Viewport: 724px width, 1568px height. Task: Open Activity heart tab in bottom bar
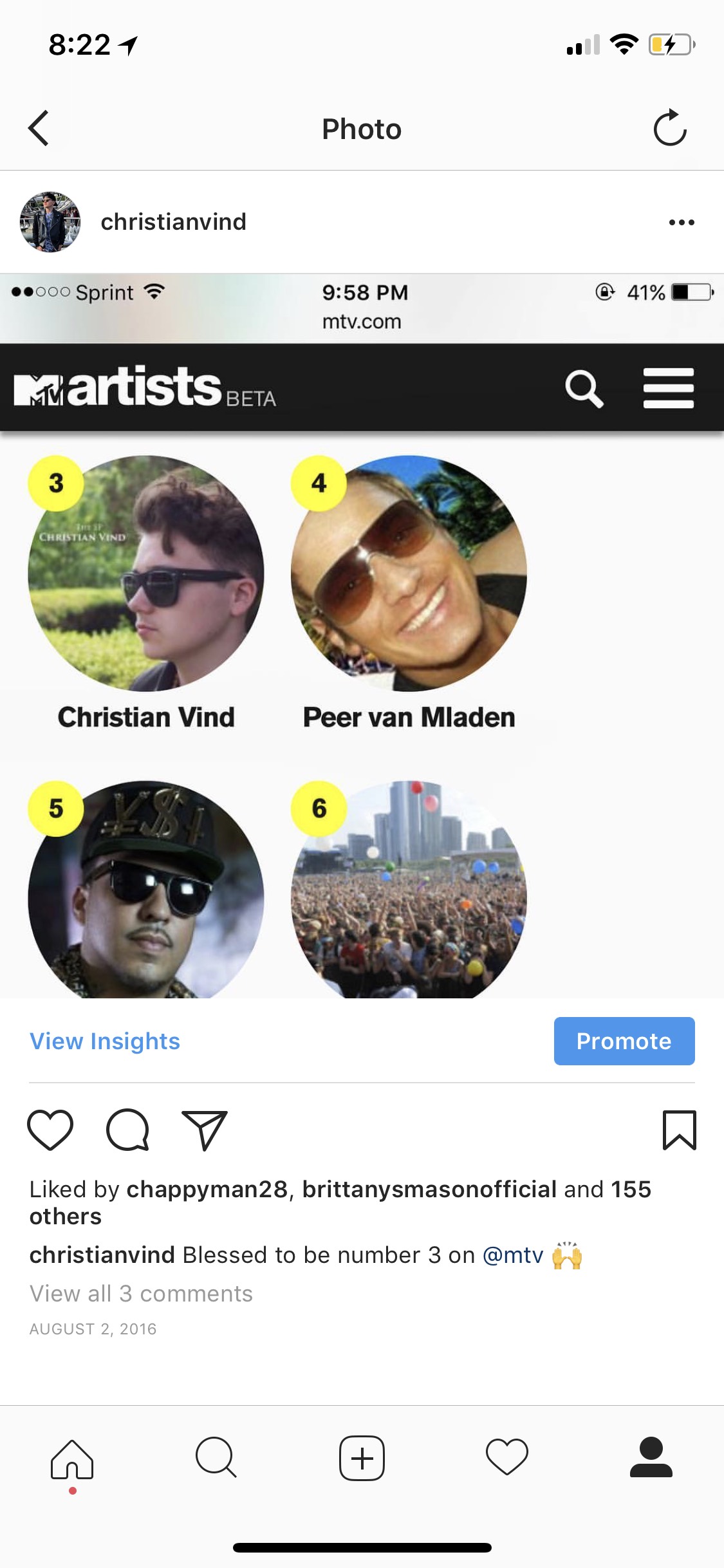pyautogui.click(x=507, y=1457)
